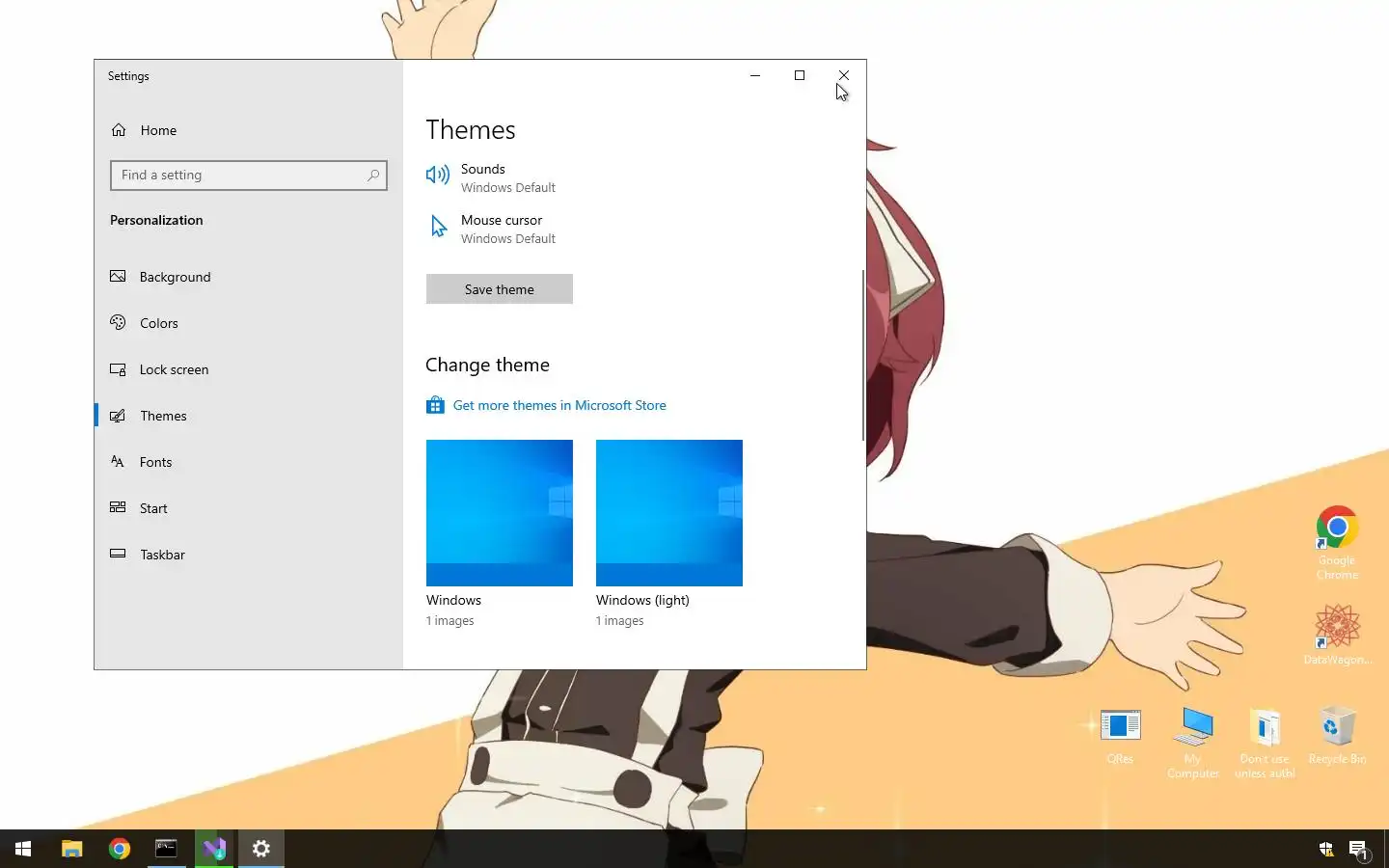
Task: Click the Lock screen icon
Action: click(118, 368)
